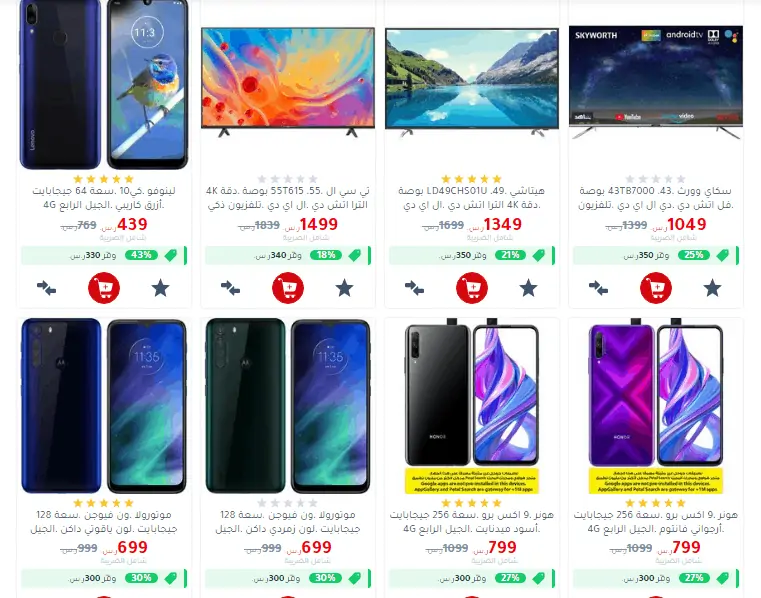Open the Honor 9X Pro Midnight Black title link
The image size is (761, 598).
472,521
